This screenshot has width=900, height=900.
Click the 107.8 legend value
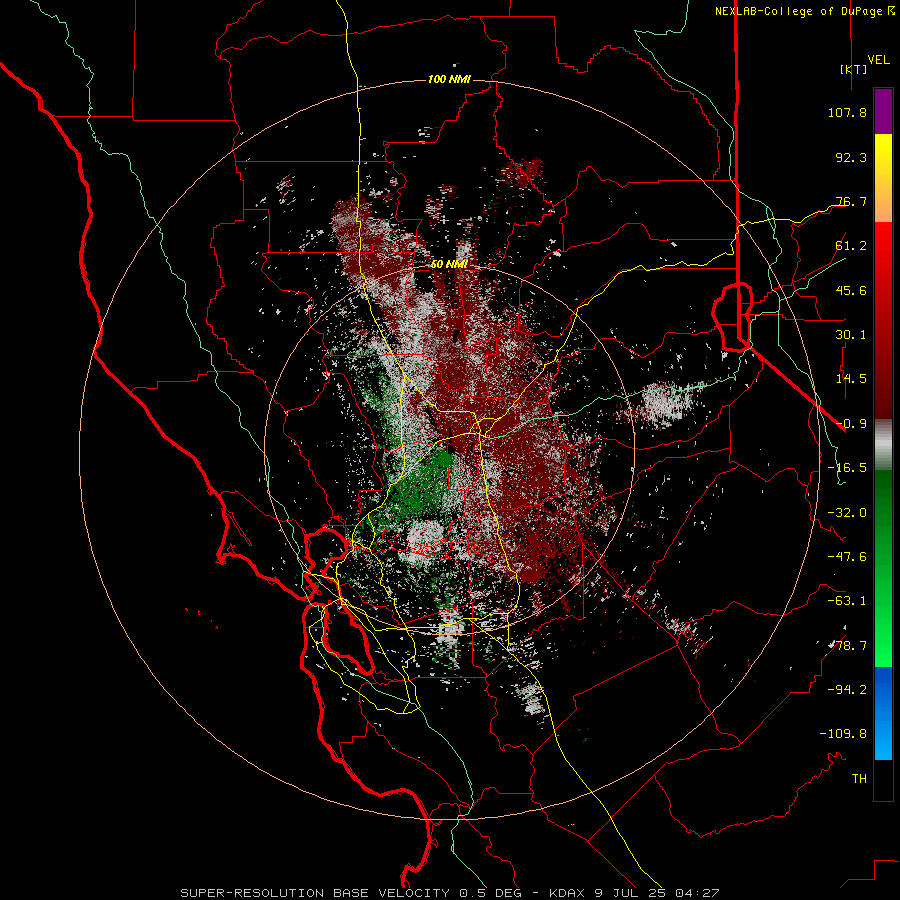tap(847, 112)
